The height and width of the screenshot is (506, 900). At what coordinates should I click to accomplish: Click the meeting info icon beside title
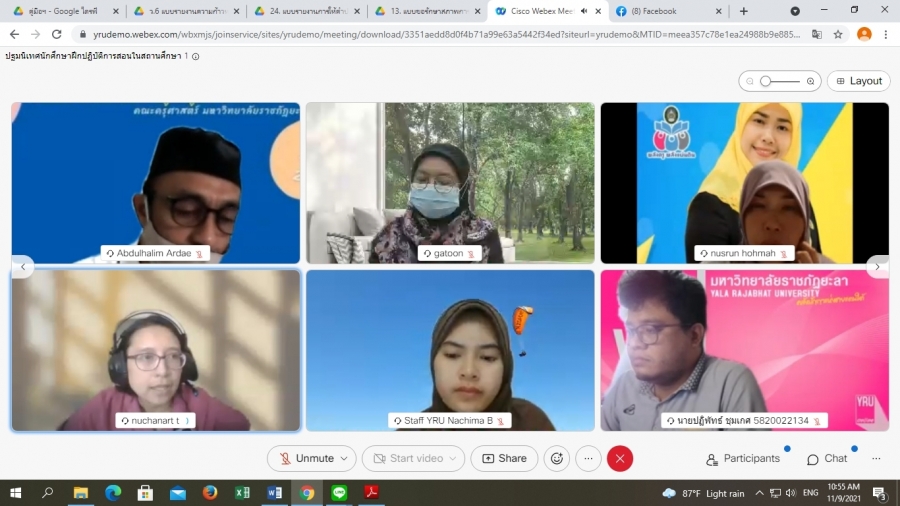click(195, 56)
